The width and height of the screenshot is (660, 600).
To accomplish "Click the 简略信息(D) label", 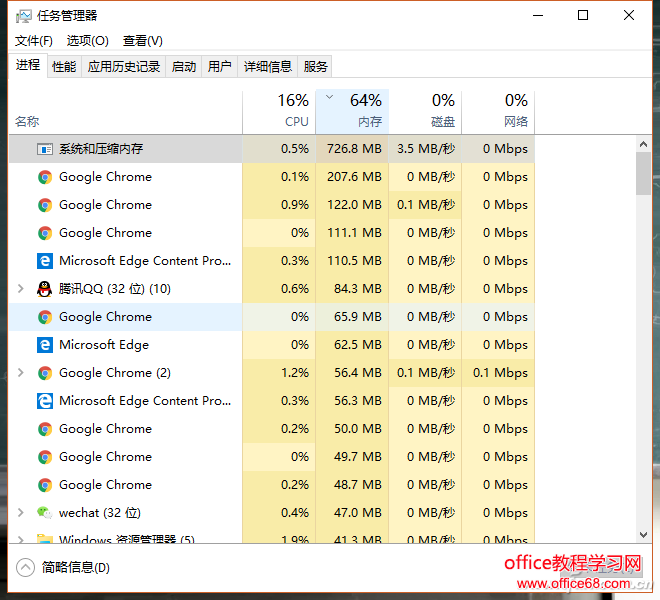I will 76,568.
